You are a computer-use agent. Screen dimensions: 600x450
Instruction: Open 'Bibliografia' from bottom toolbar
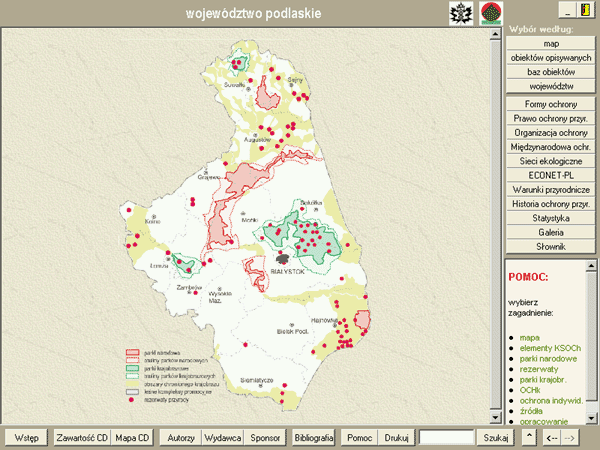[313, 437]
